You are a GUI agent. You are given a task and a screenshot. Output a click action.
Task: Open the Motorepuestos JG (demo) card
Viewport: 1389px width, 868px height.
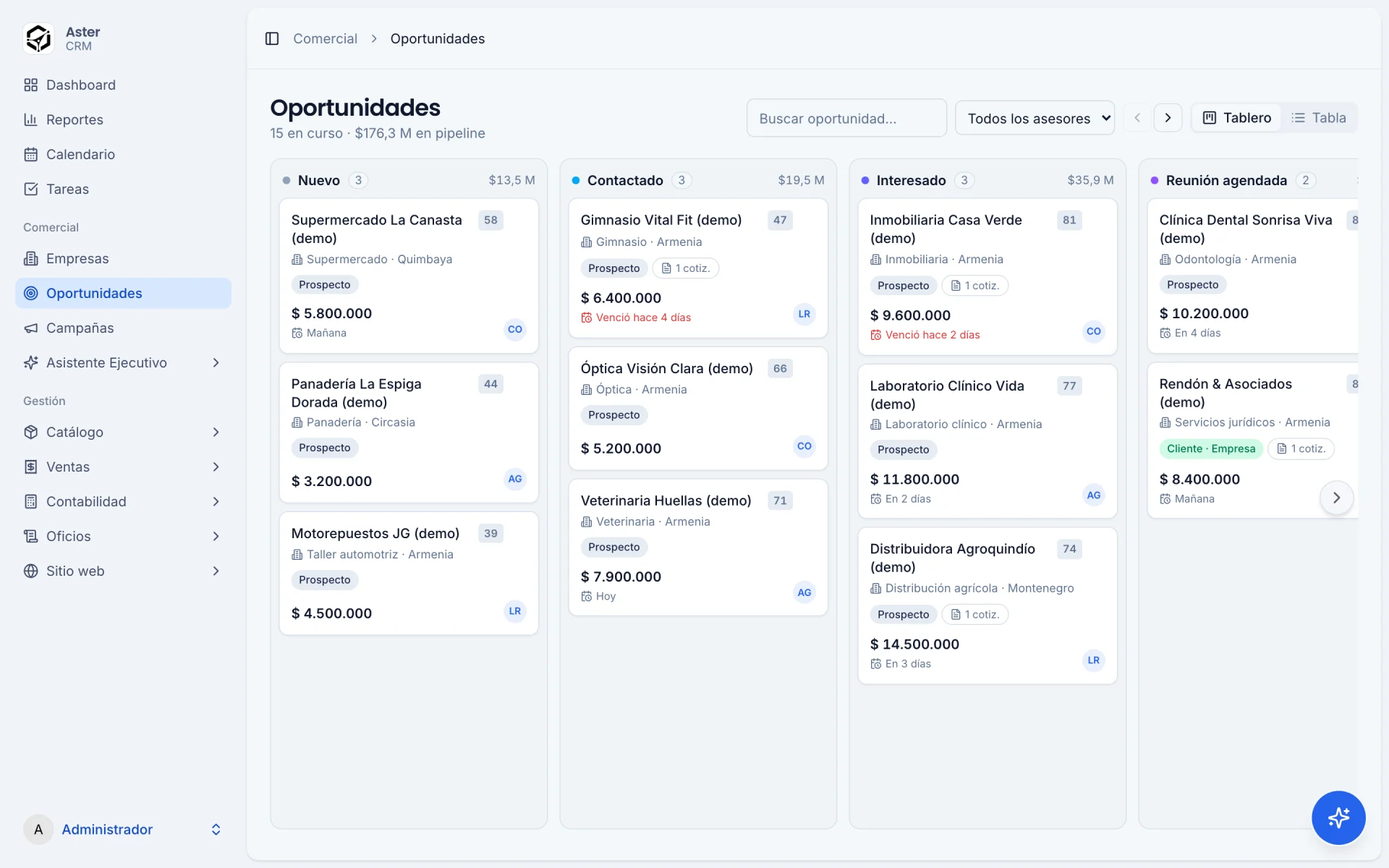[x=409, y=574]
